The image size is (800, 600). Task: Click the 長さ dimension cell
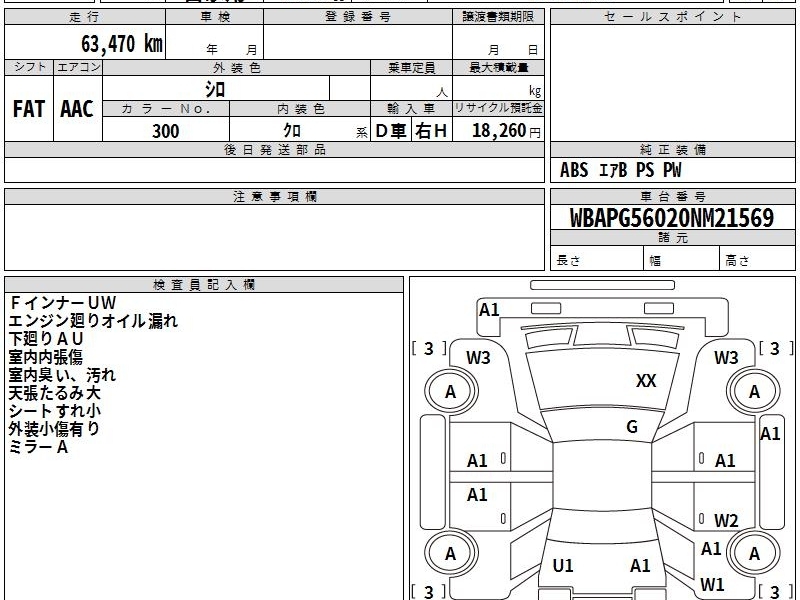pyautogui.click(x=597, y=258)
